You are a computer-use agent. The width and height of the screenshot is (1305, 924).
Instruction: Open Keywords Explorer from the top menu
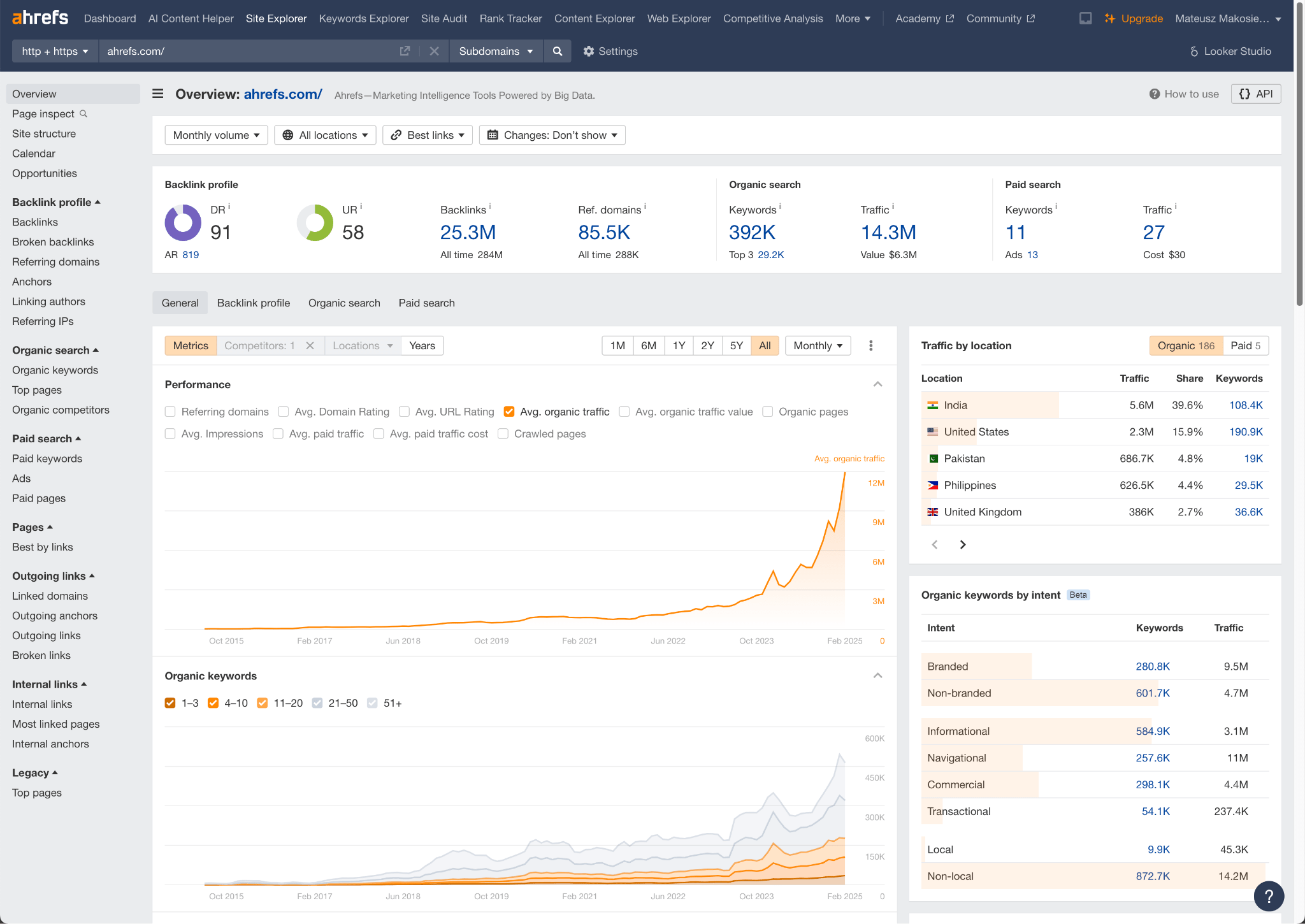(x=363, y=18)
